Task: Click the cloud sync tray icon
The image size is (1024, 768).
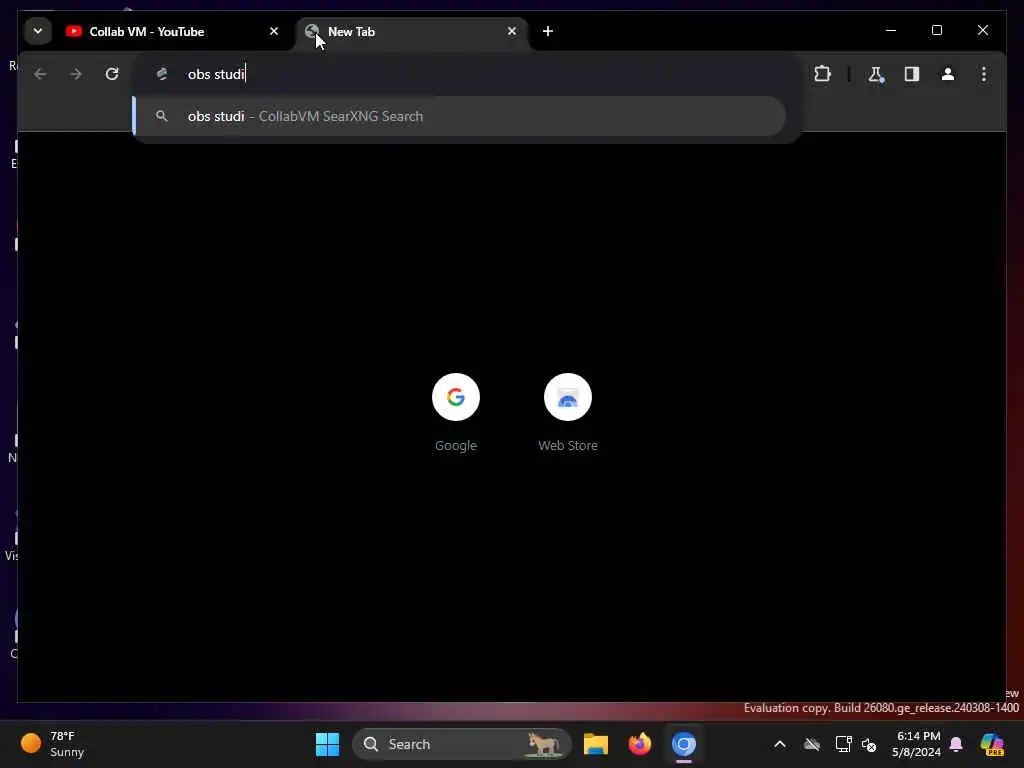Action: [x=812, y=744]
